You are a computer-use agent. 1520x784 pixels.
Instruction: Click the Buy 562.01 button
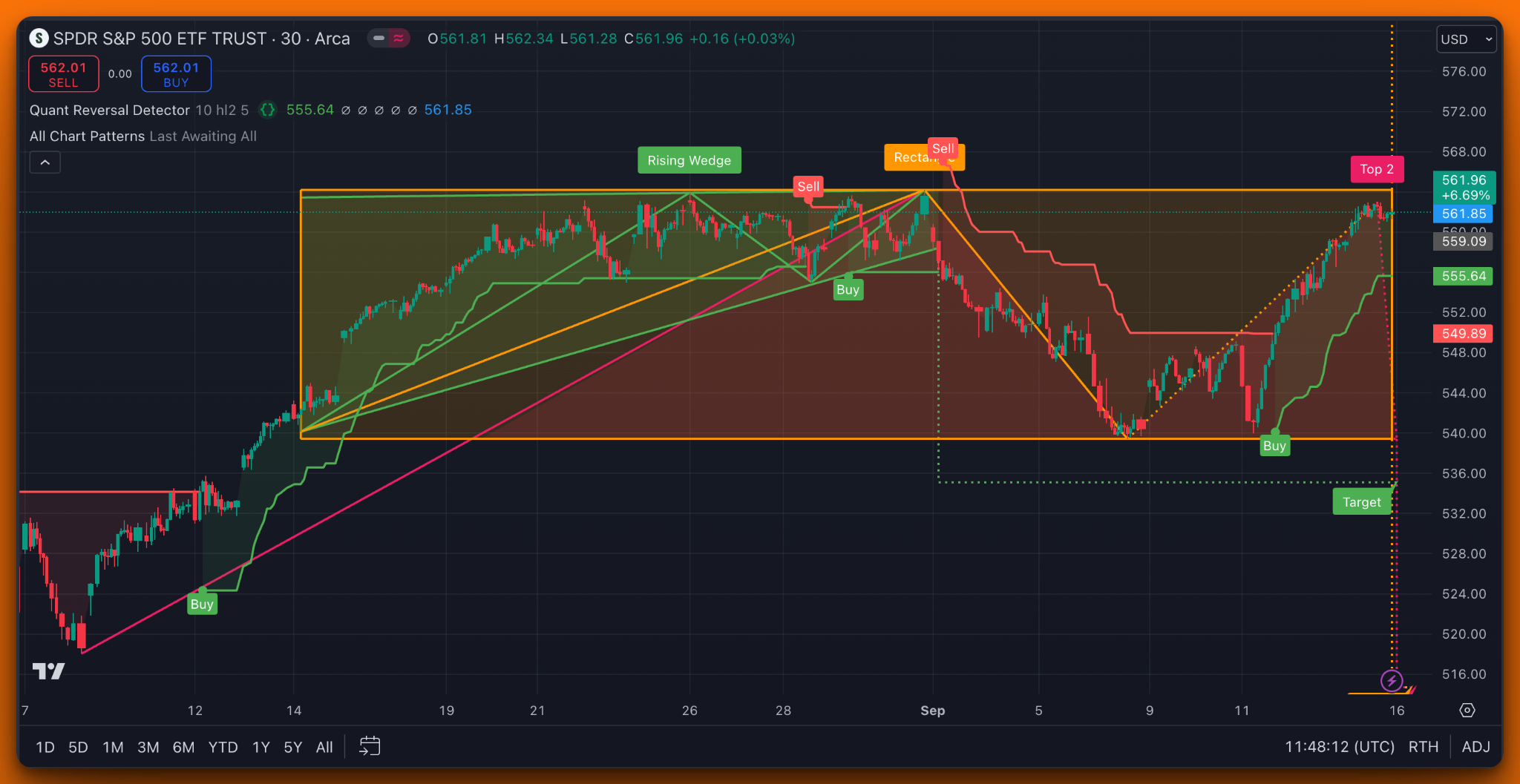tap(176, 74)
